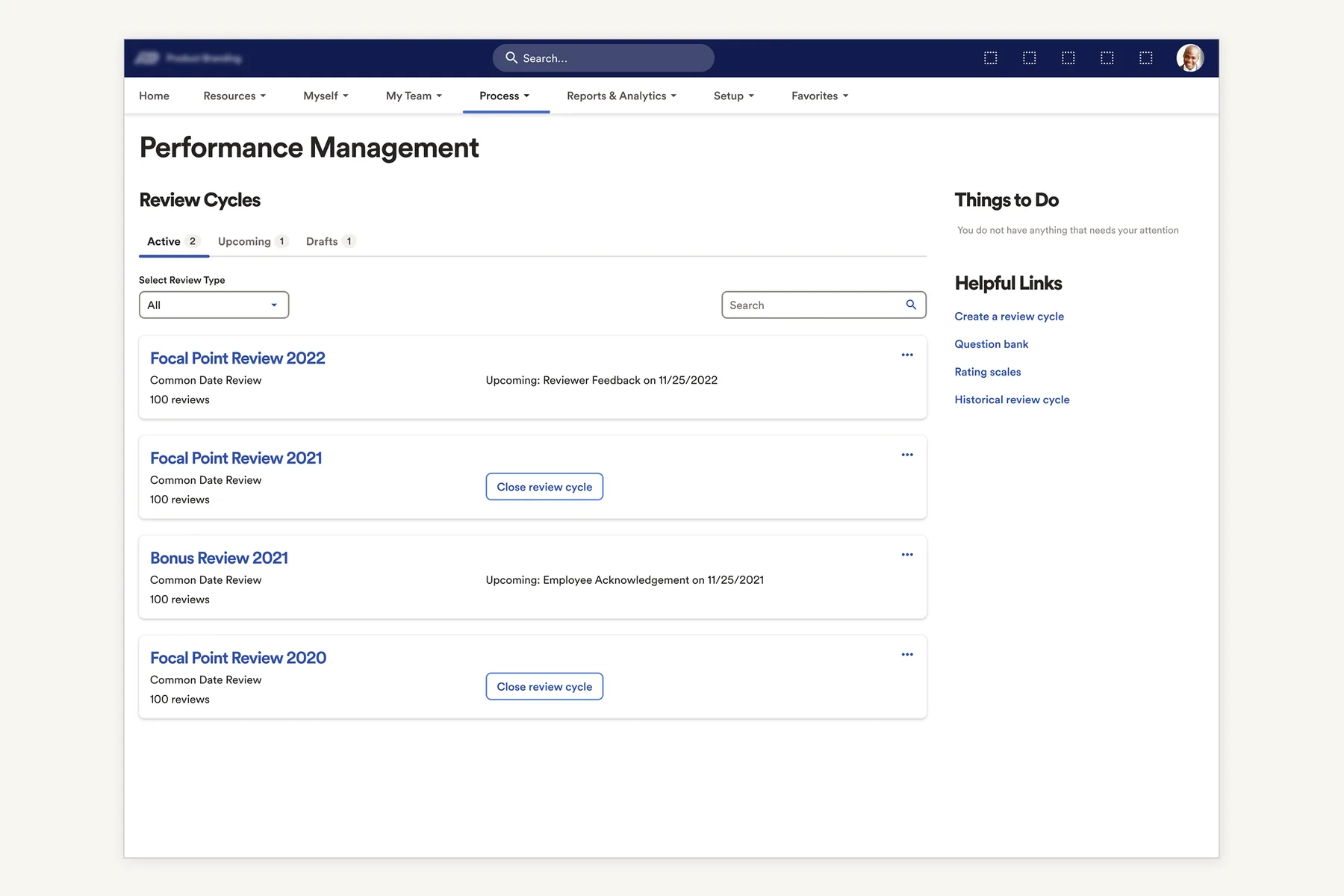Click the magnifier icon in the top search bar
The image size is (1344, 896).
[x=511, y=57]
